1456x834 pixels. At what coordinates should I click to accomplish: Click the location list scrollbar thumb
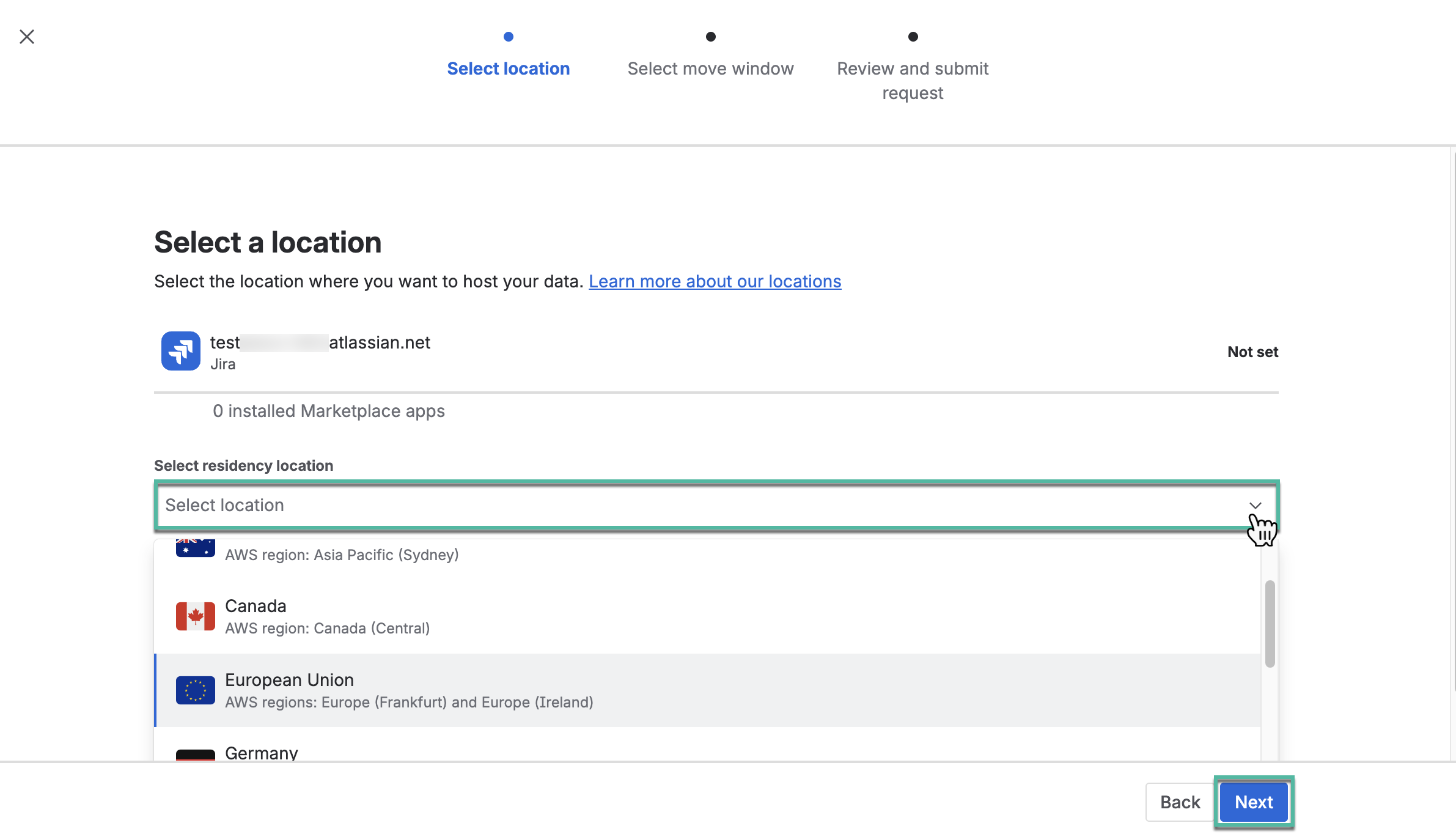1270,624
